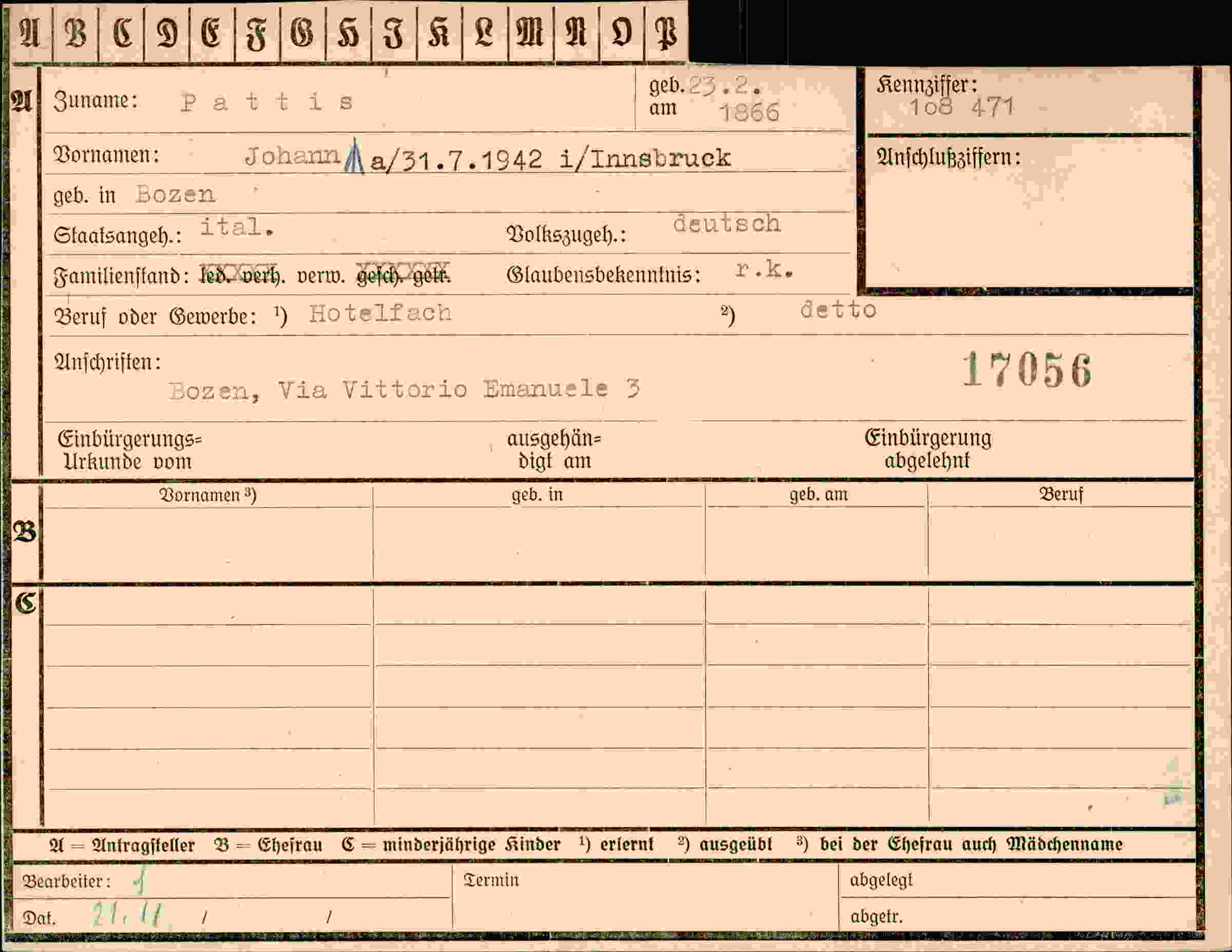
Task: Click the 'Zuname:' label
Action: (95, 101)
